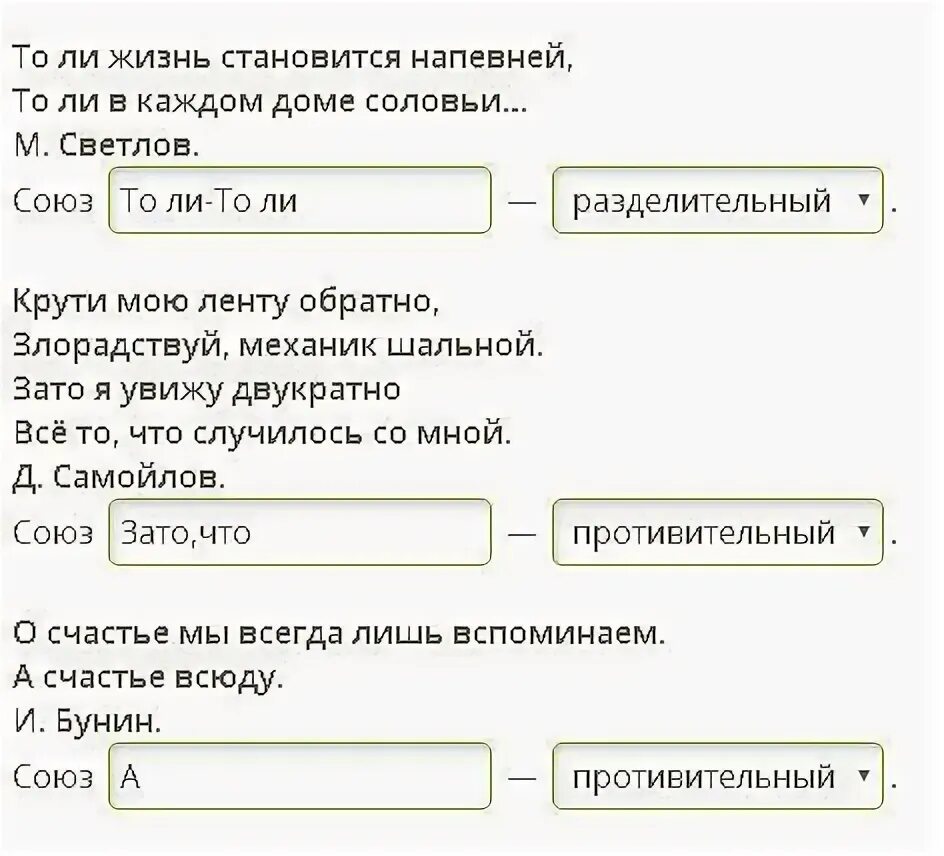Select the input field containing 'А'
944x856 pixels.
300,777
